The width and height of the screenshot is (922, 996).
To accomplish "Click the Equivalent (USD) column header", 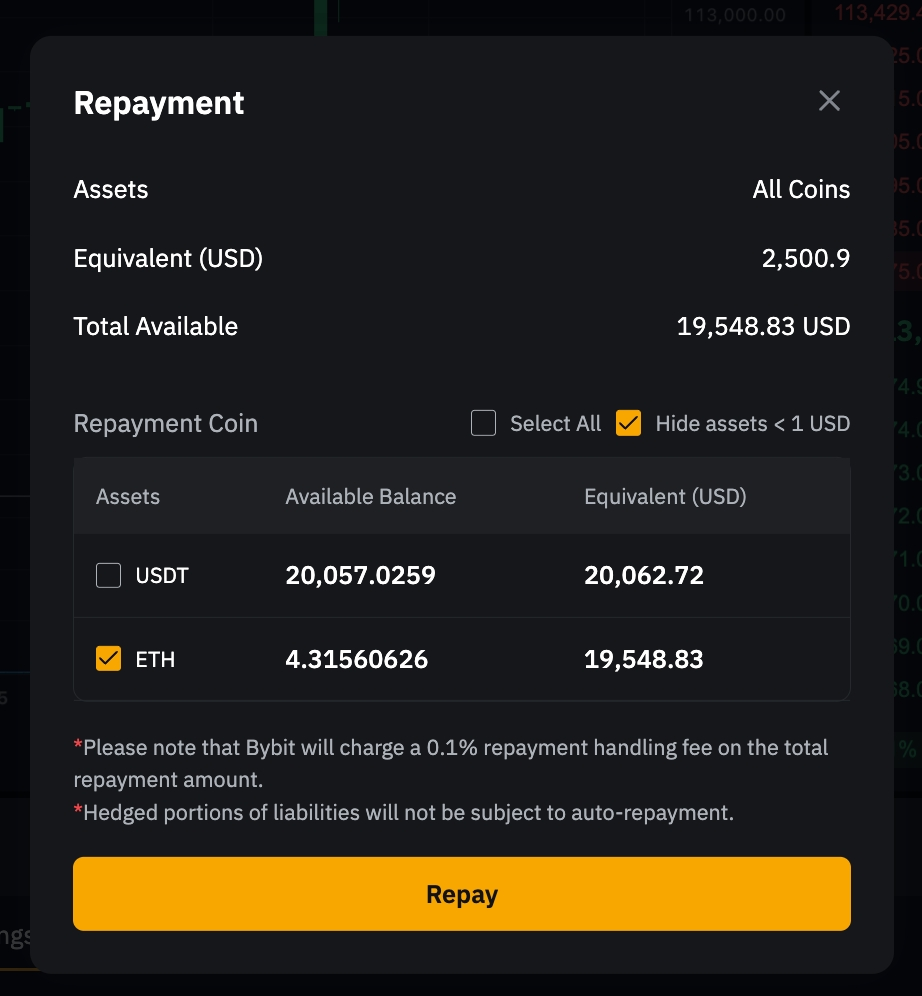I will [x=665, y=497].
